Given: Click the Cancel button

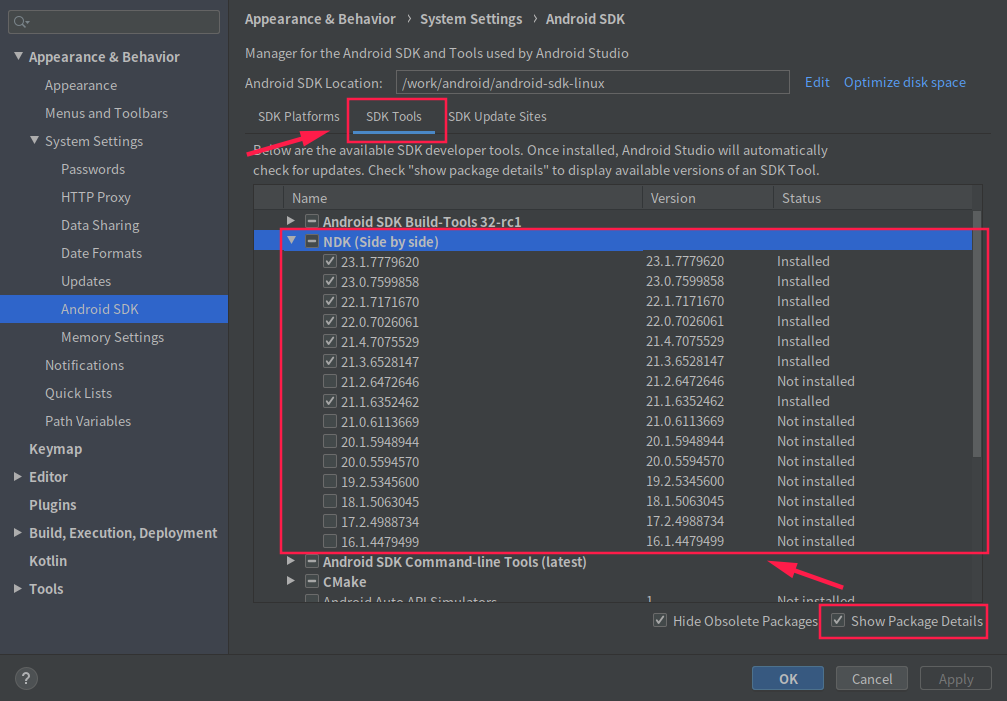Looking at the screenshot, I should (871, 679).
